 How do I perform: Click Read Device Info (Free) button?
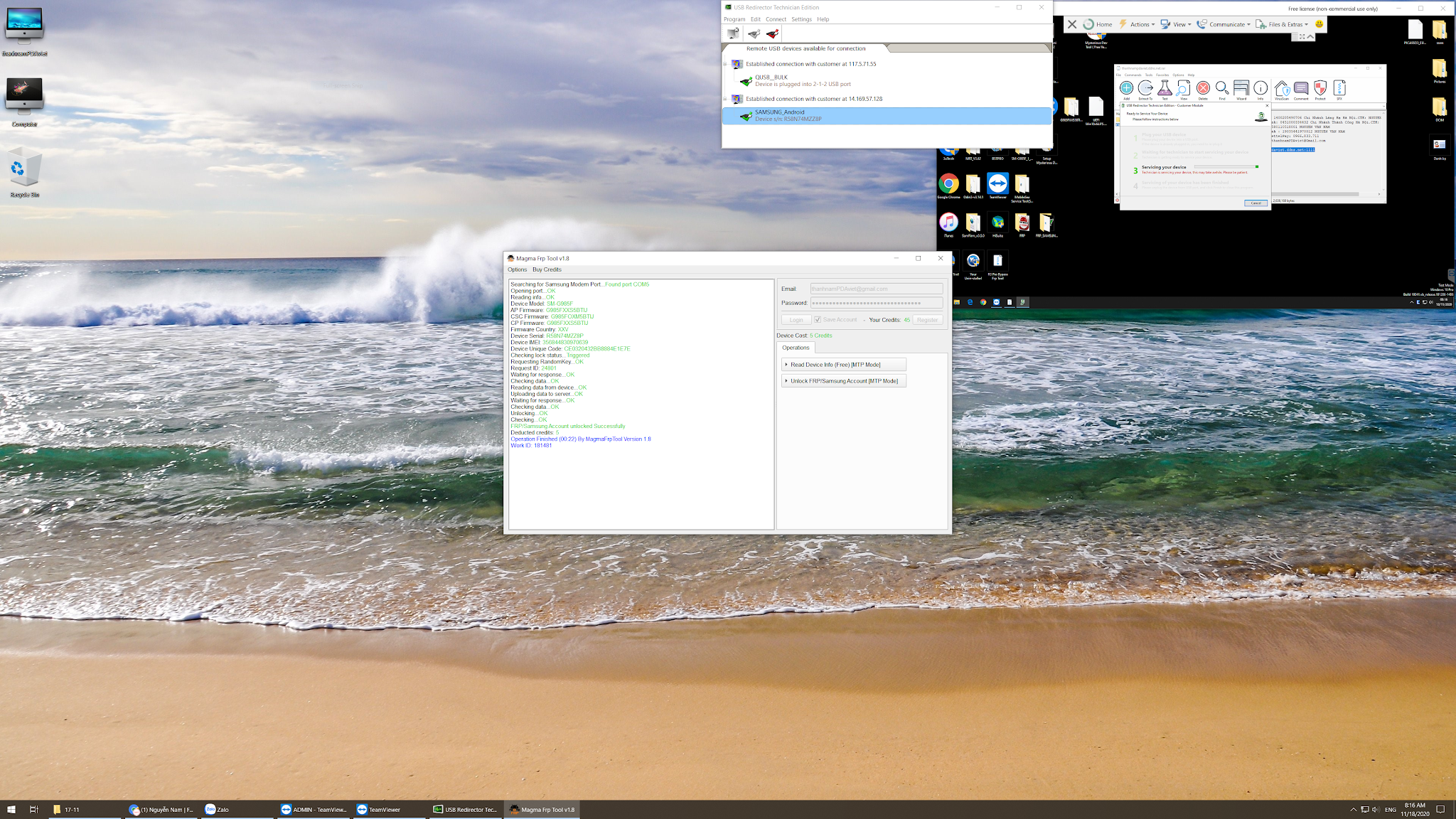(843, 365)
